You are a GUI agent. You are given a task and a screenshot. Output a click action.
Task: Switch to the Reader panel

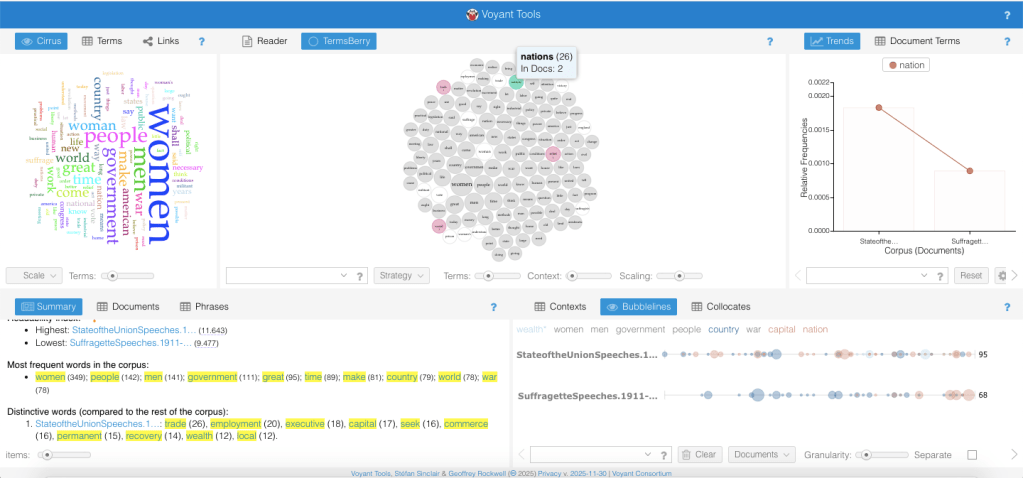click(x=265, y=41)
